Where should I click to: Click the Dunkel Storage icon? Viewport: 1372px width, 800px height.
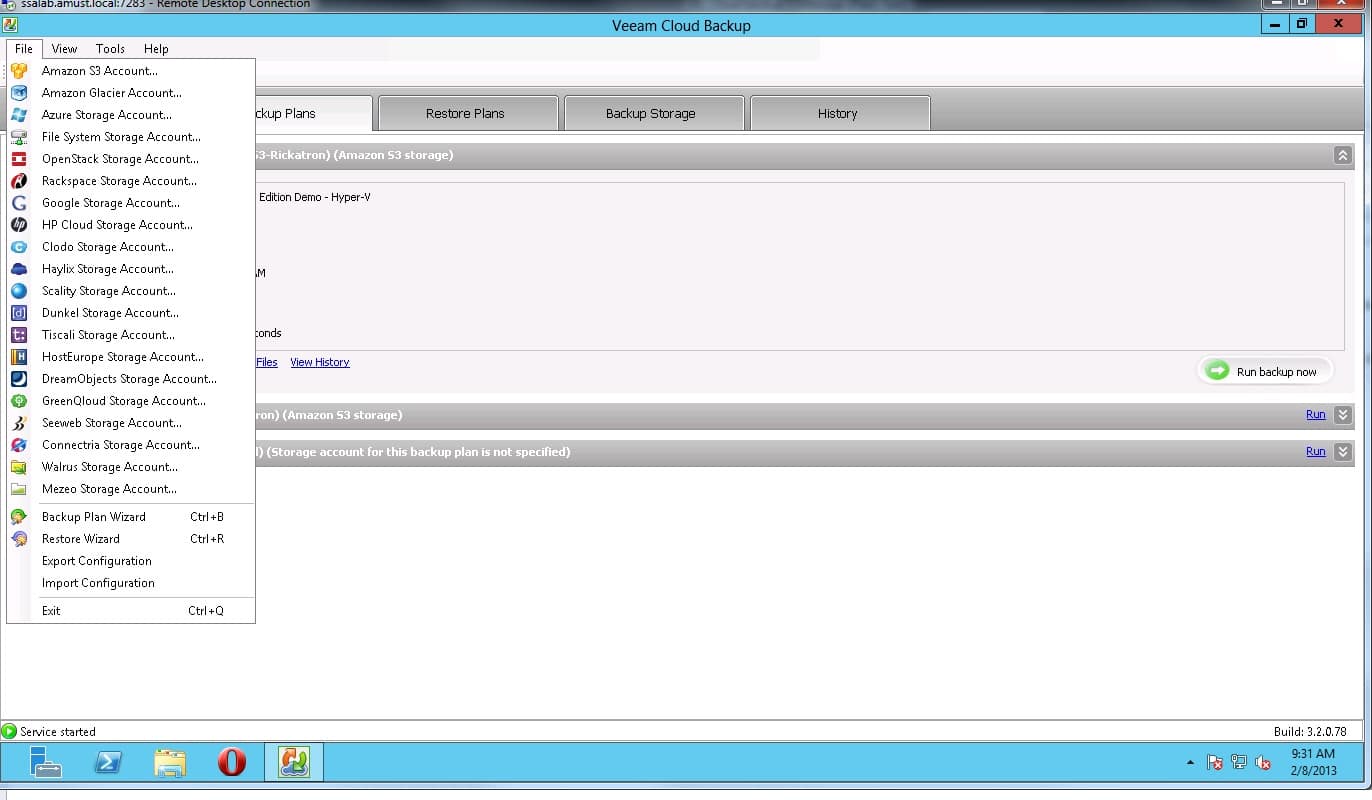click(19, 313)
